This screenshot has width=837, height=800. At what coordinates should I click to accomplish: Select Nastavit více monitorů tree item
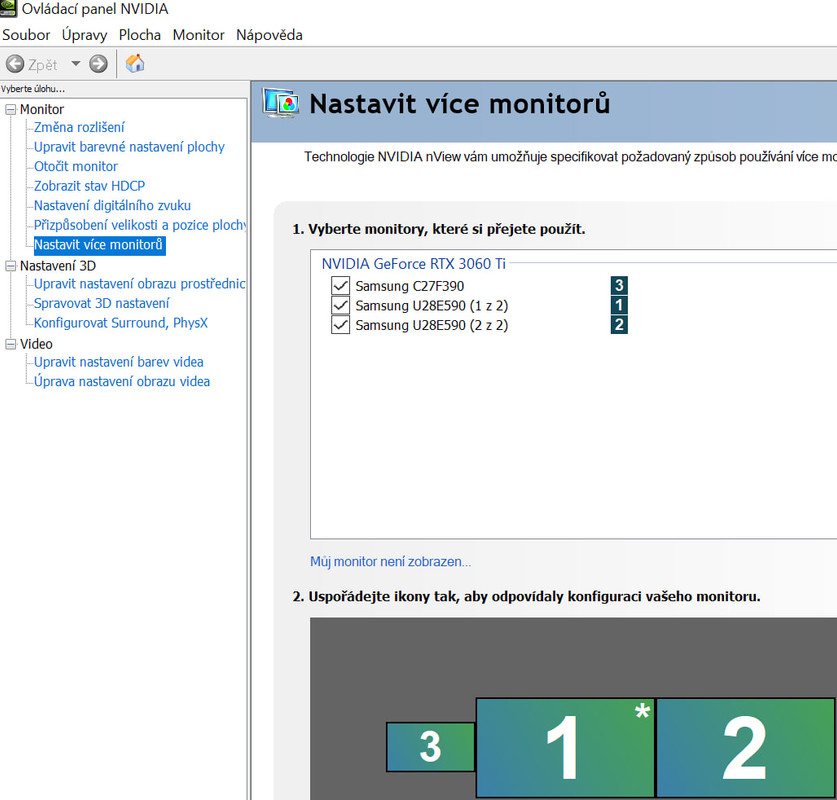tap(99, 245)
